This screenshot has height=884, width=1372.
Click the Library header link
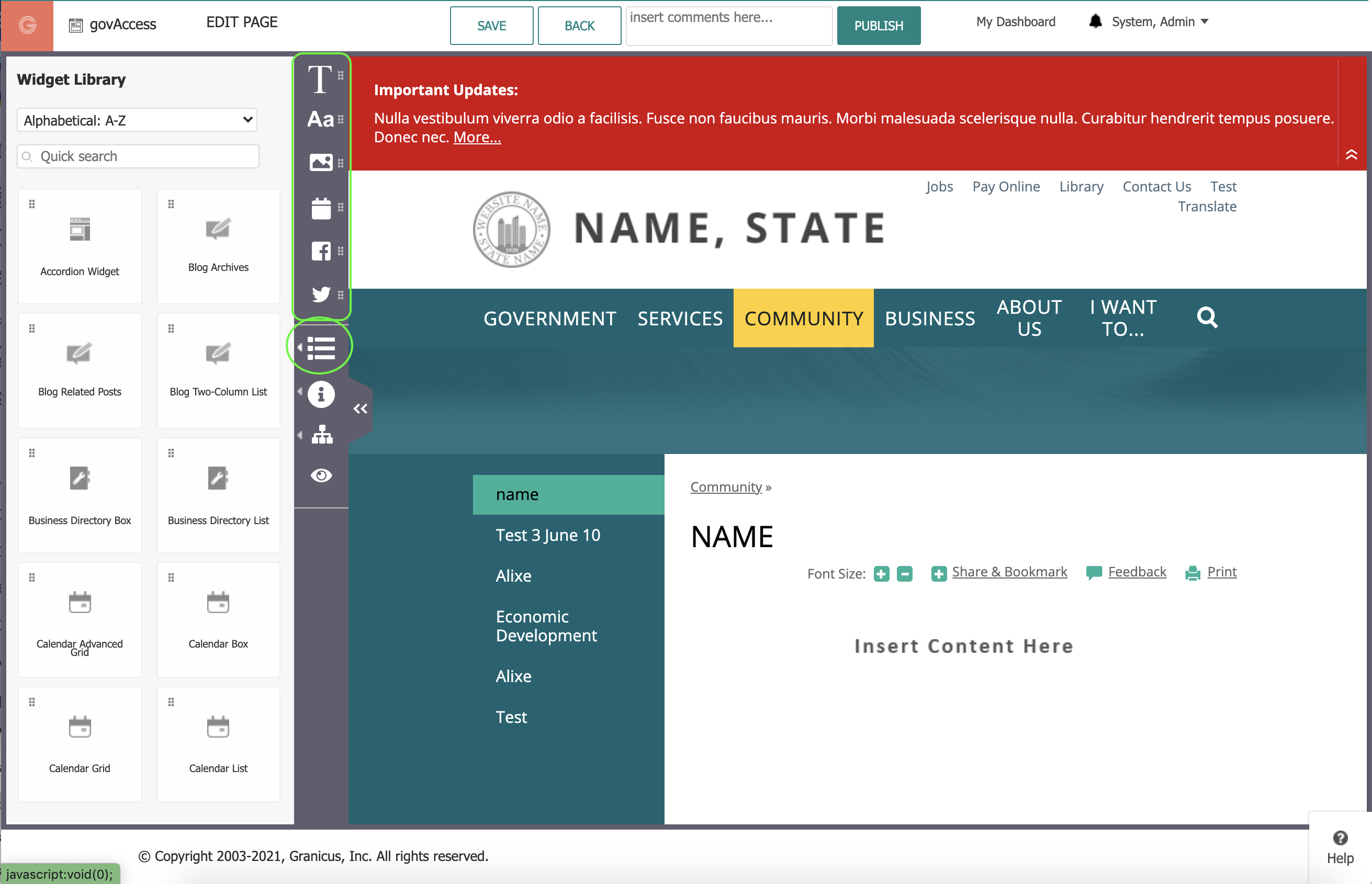click(x=1081, y=187)
